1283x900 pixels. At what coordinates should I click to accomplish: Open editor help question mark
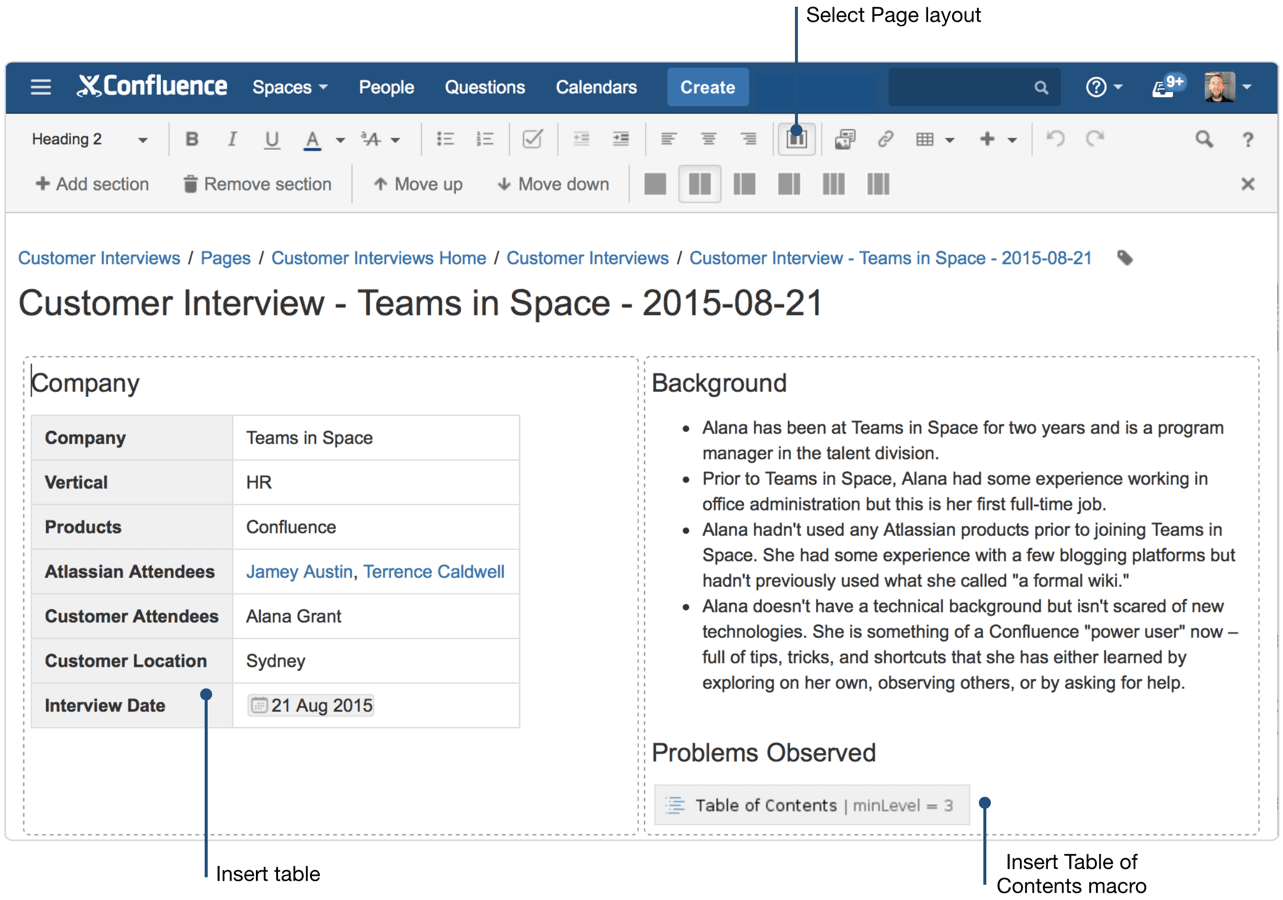coord(1248,140)
